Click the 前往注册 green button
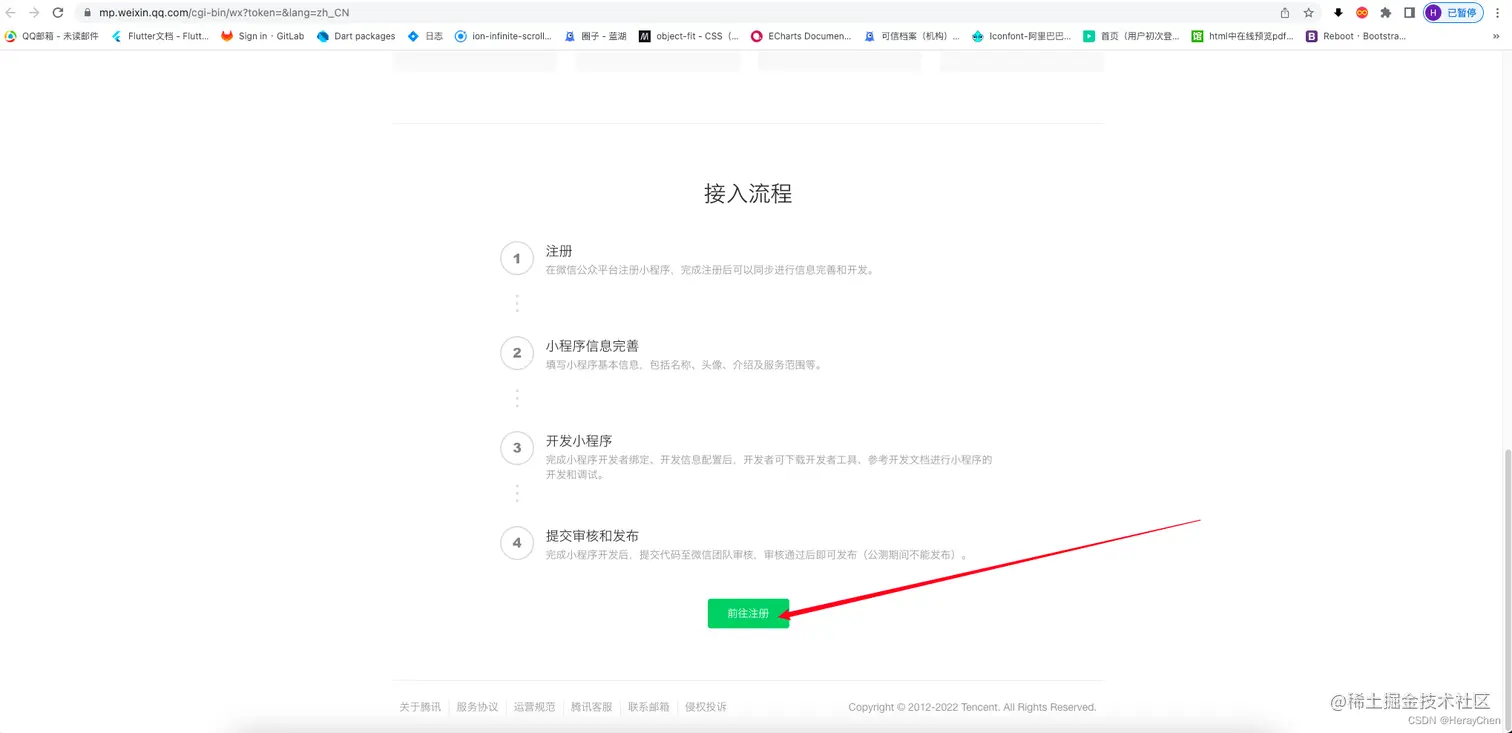This screenshot has width=1512, height=733. (x=747, y=613)
